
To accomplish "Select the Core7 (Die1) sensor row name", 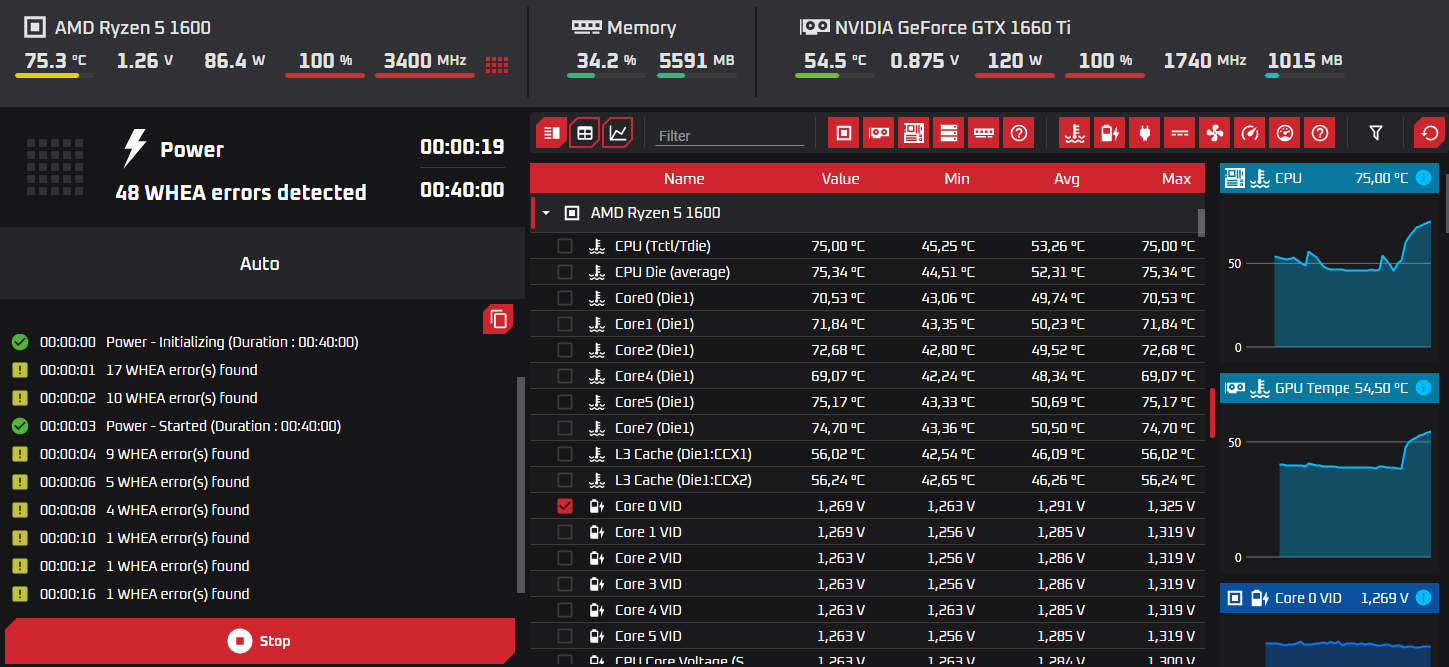I will pos(654,428).
